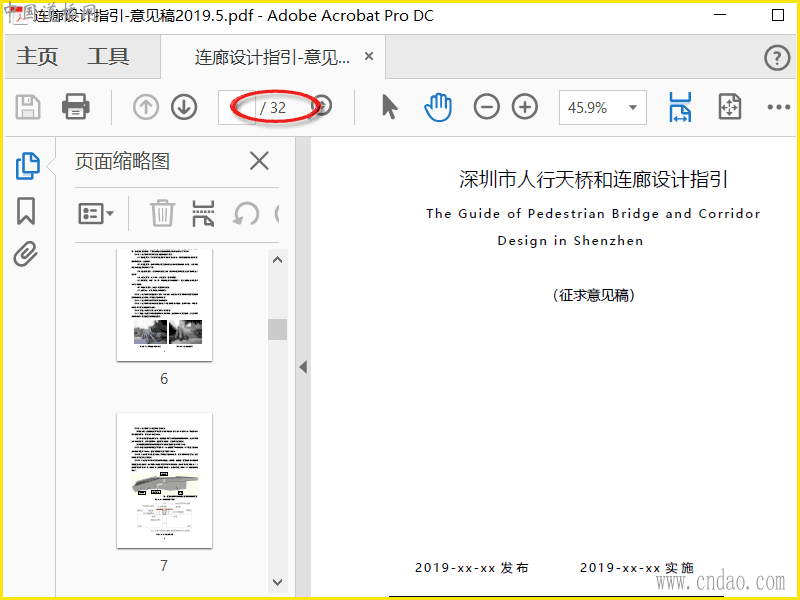Switch to the 工具 tab
The height and width of the screenshot is (600, 800).
pyautogui.click(x=108, y=56)
